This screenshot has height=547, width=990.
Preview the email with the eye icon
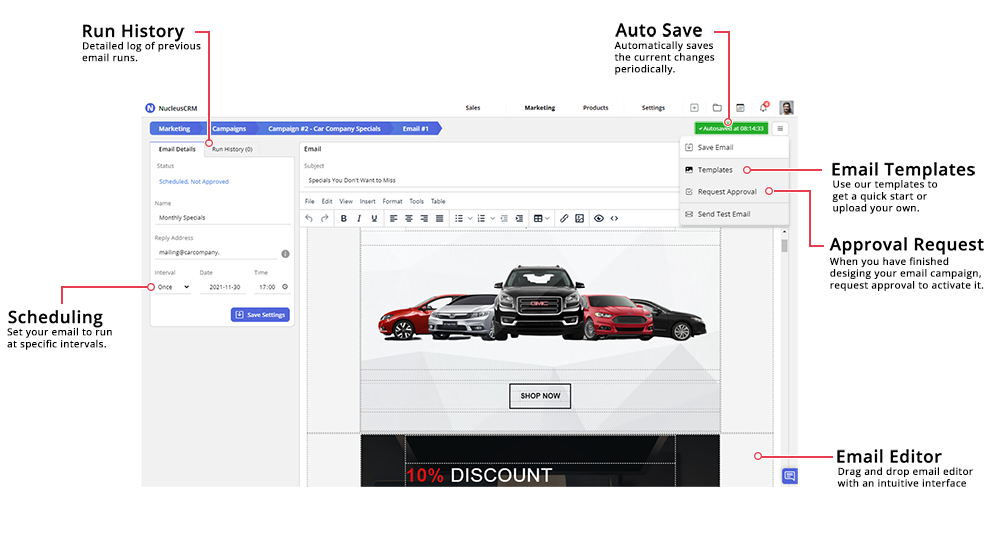[599, 219]
